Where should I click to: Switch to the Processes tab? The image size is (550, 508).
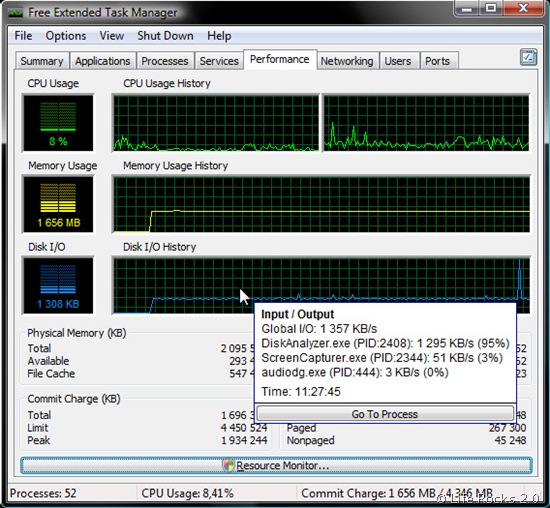165,61
